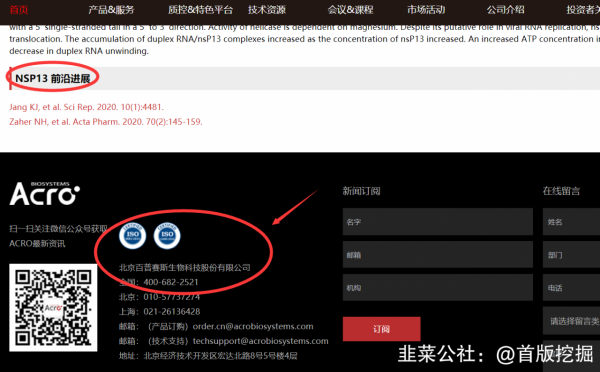Image resolution: width=600 pixels, height=372 pixels.
Task: Focus the 部门 message field
Action: [x=571, y=255]
